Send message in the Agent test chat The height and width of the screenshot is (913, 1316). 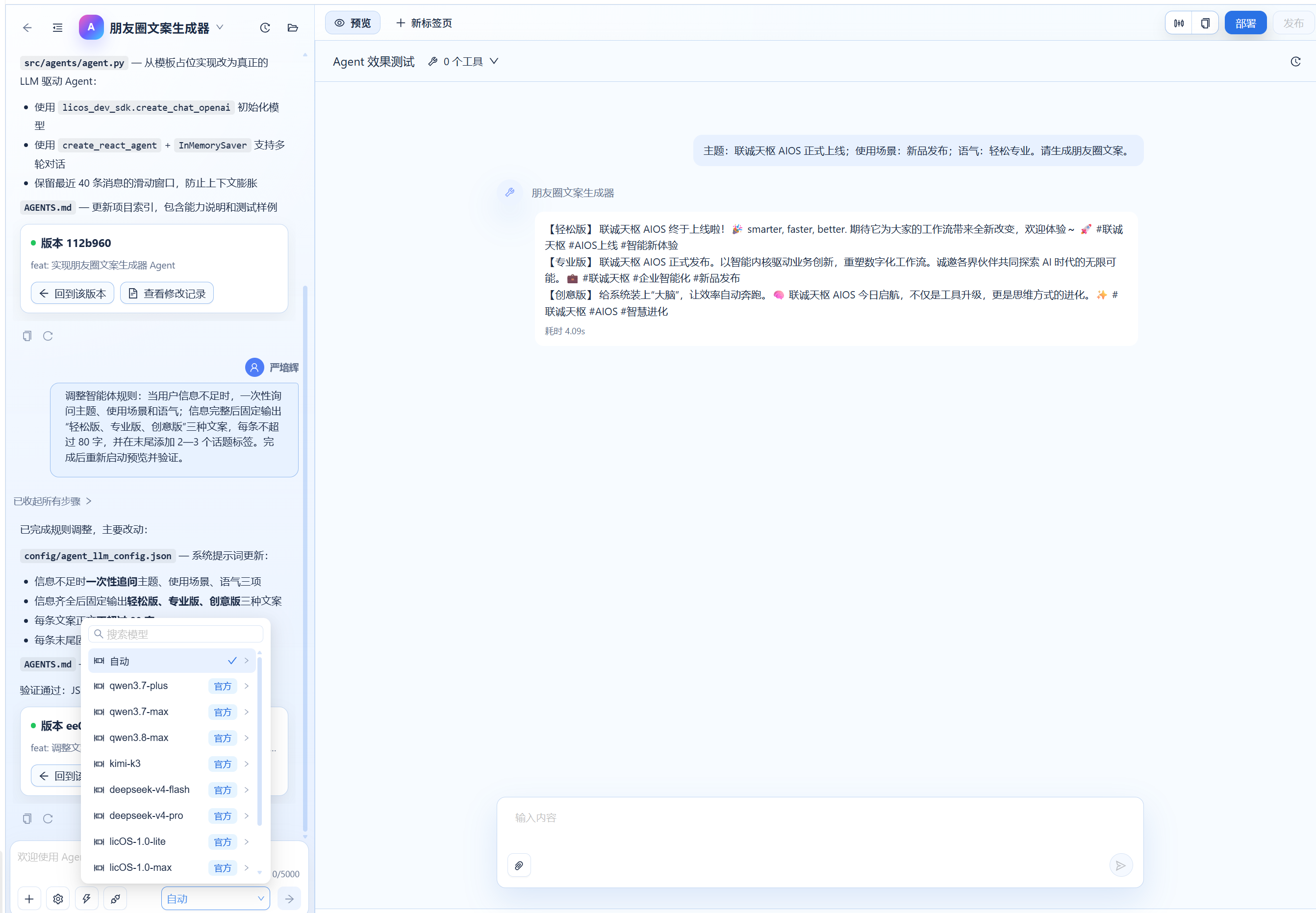click(x=1120, y=865)
